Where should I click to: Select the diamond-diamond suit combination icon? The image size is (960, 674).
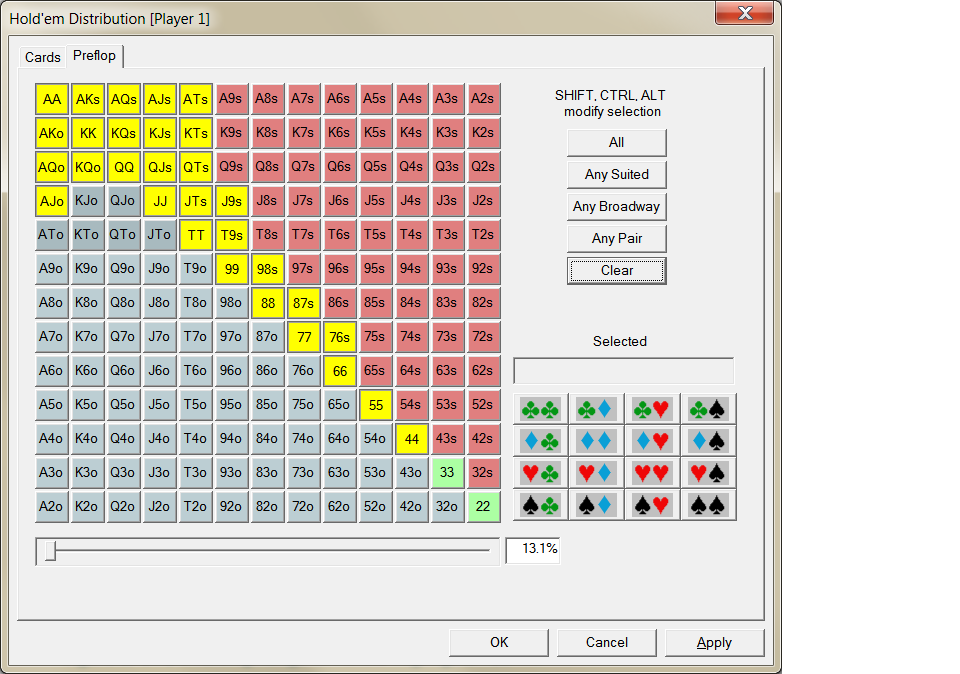[x=596, y=441]
